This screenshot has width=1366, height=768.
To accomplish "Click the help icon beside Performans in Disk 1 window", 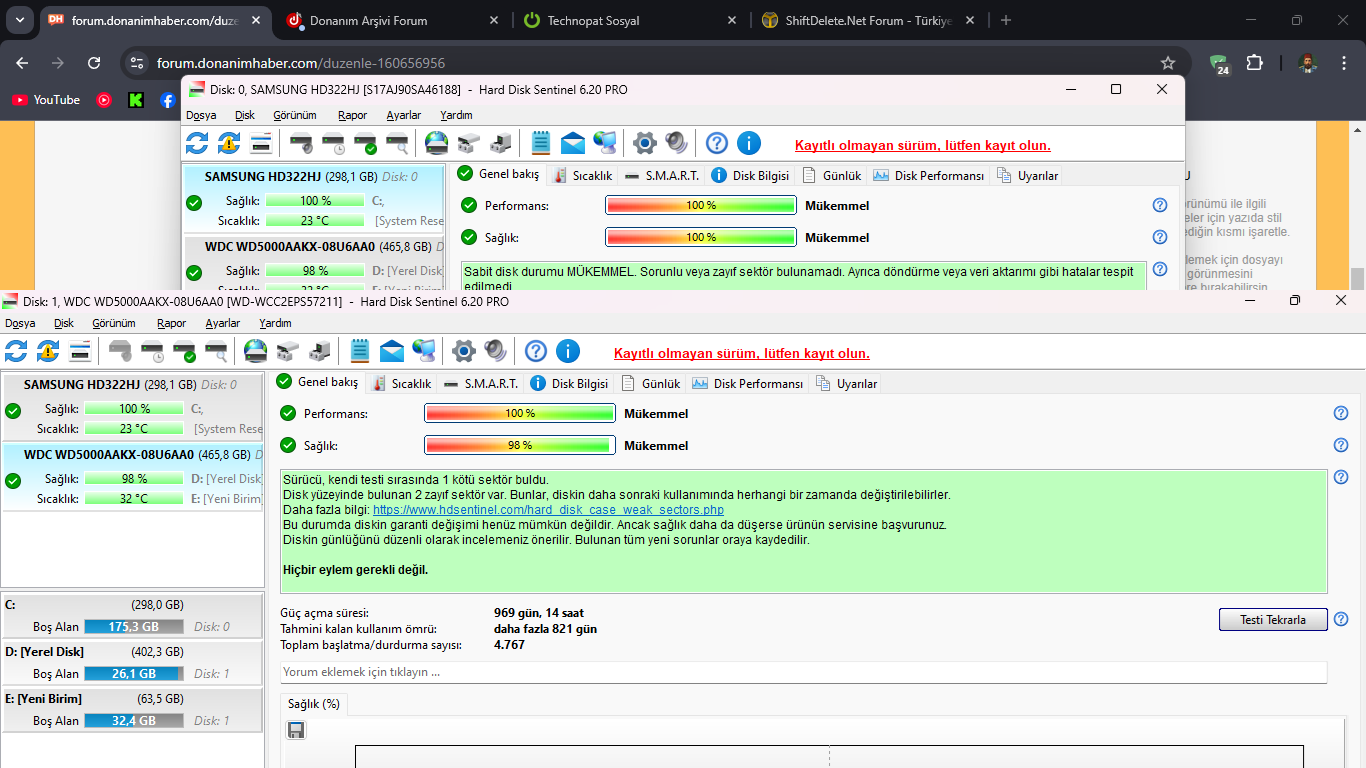I will pyautogui.click(x=1341, y=413).
